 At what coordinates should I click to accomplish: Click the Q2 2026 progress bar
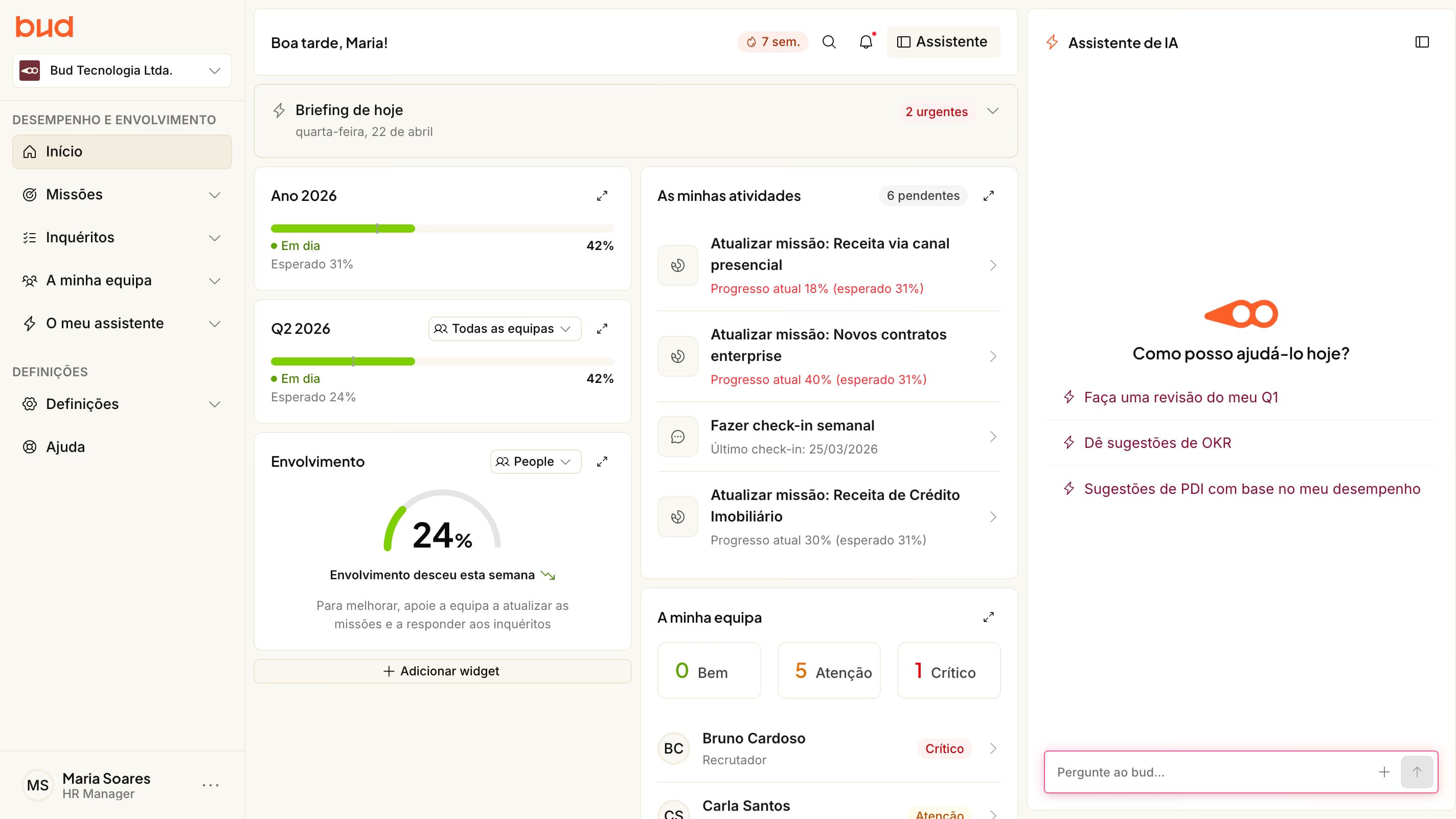click(x=443, y=361)
